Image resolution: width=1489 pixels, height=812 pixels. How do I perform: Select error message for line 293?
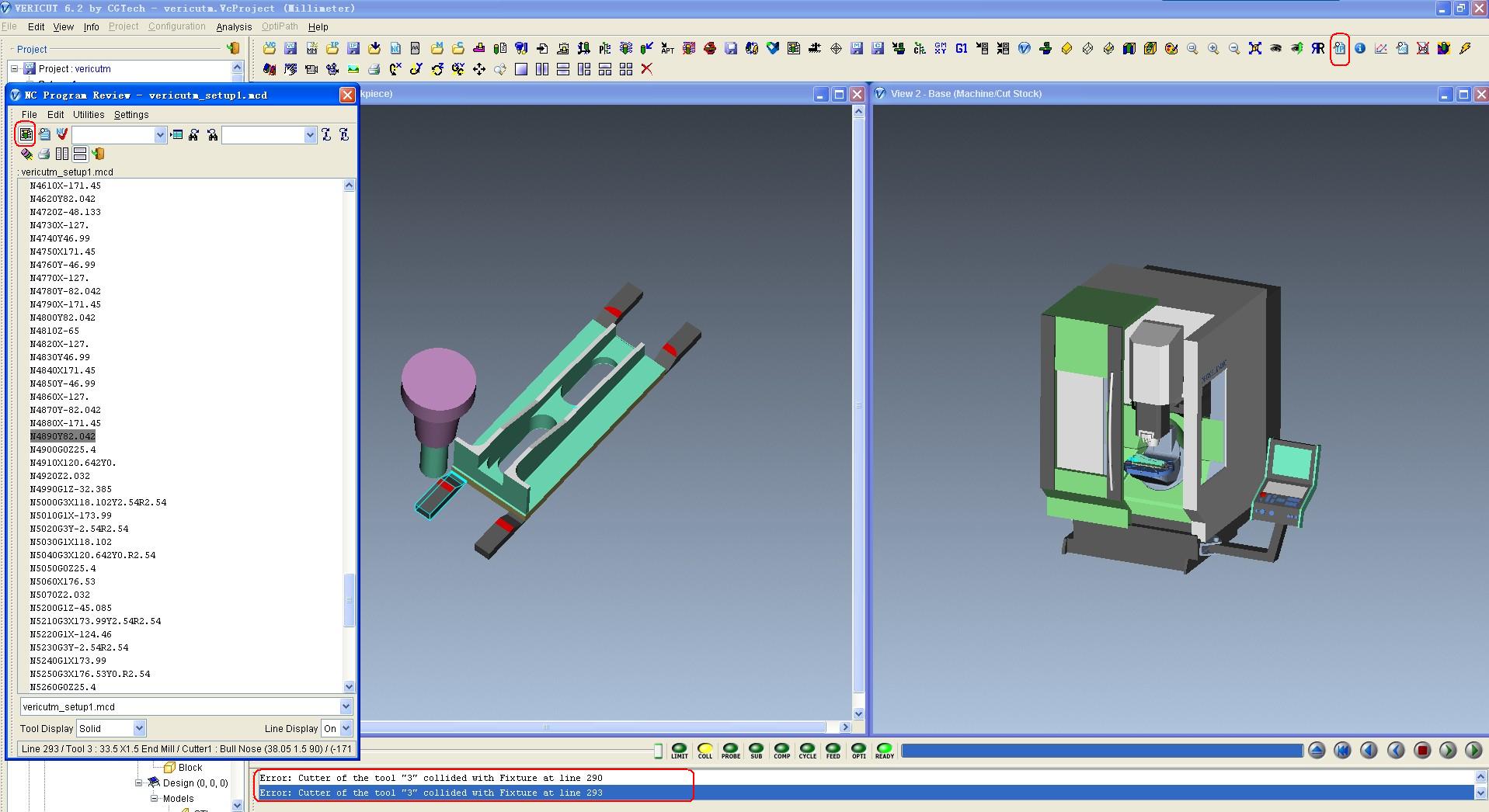[x=865, y=793]
